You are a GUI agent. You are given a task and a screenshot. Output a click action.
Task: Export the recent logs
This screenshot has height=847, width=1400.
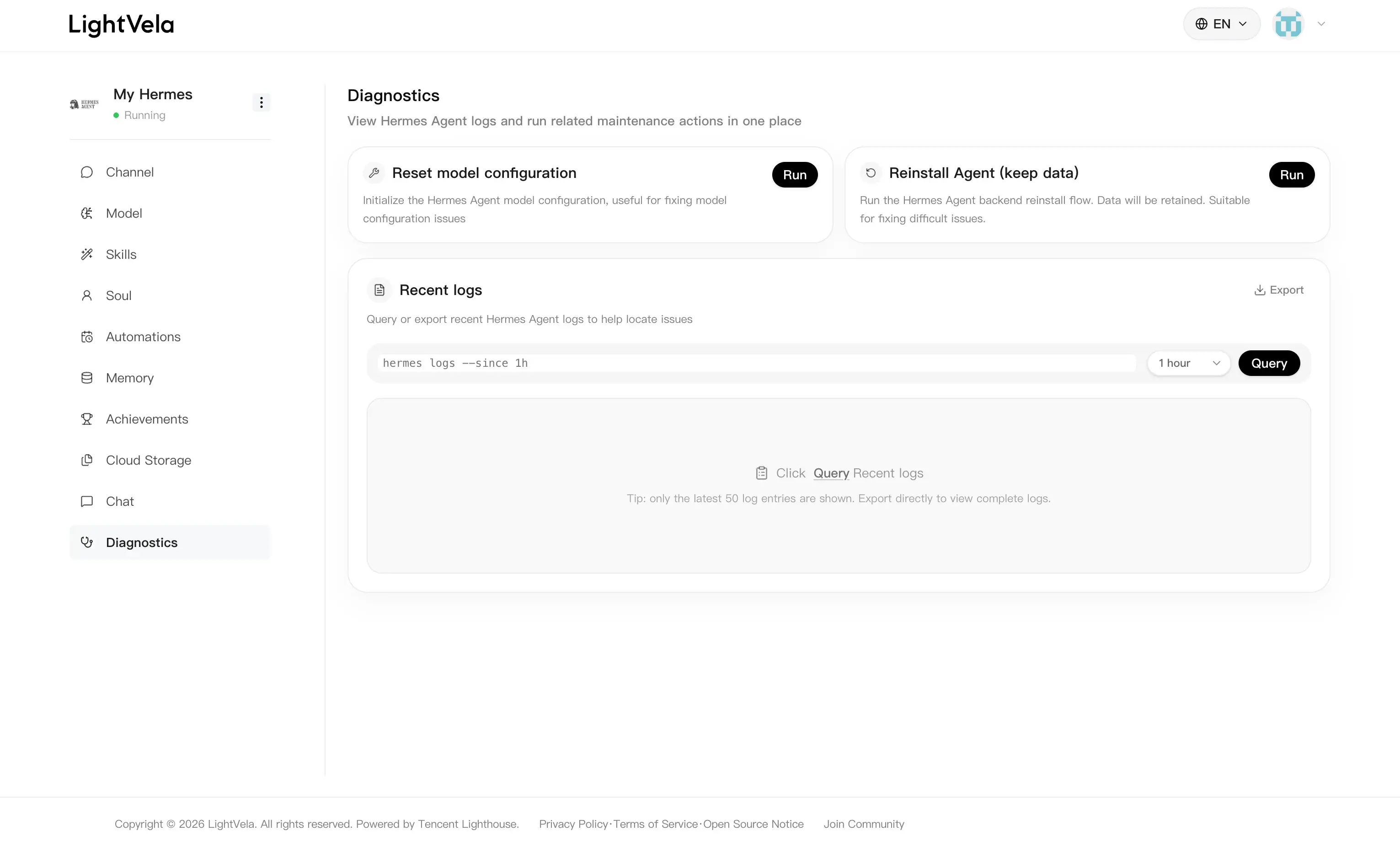tap(1278, 290)
